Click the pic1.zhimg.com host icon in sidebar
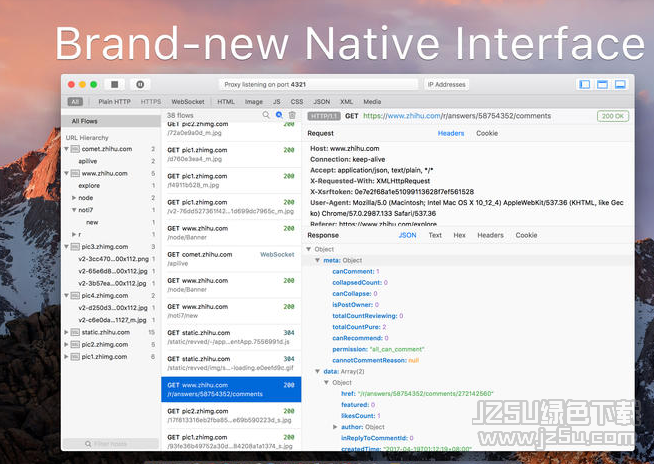 point(75,357)
